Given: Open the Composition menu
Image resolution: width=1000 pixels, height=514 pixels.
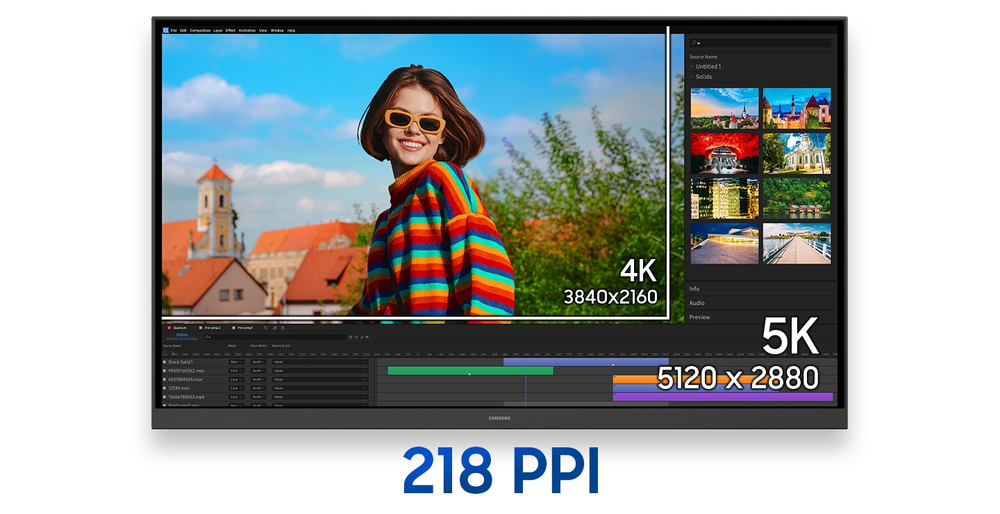Looking at the screenshot, I should click(200, 31).
